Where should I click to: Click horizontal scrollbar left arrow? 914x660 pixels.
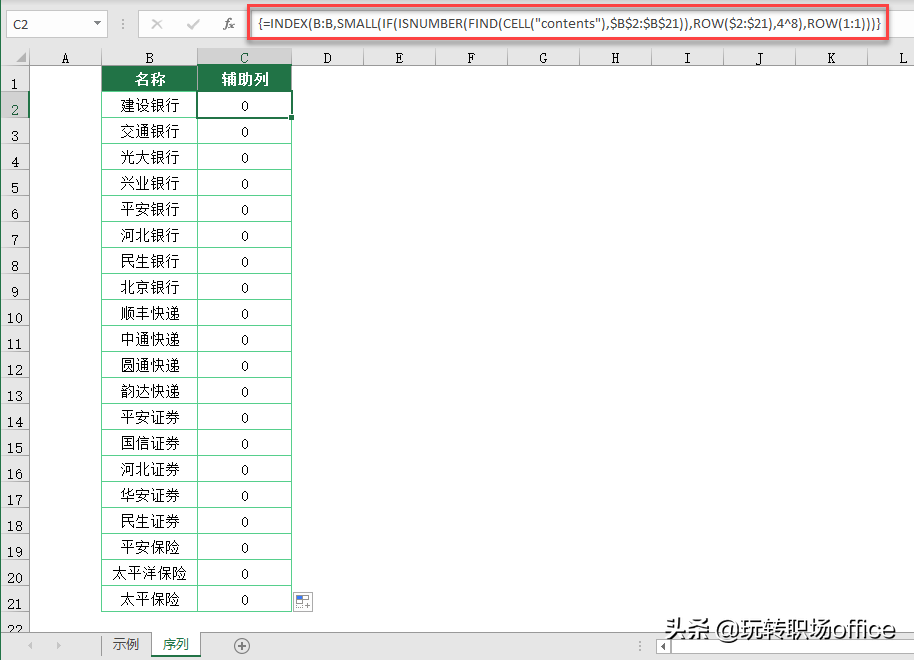pos(663,645)
